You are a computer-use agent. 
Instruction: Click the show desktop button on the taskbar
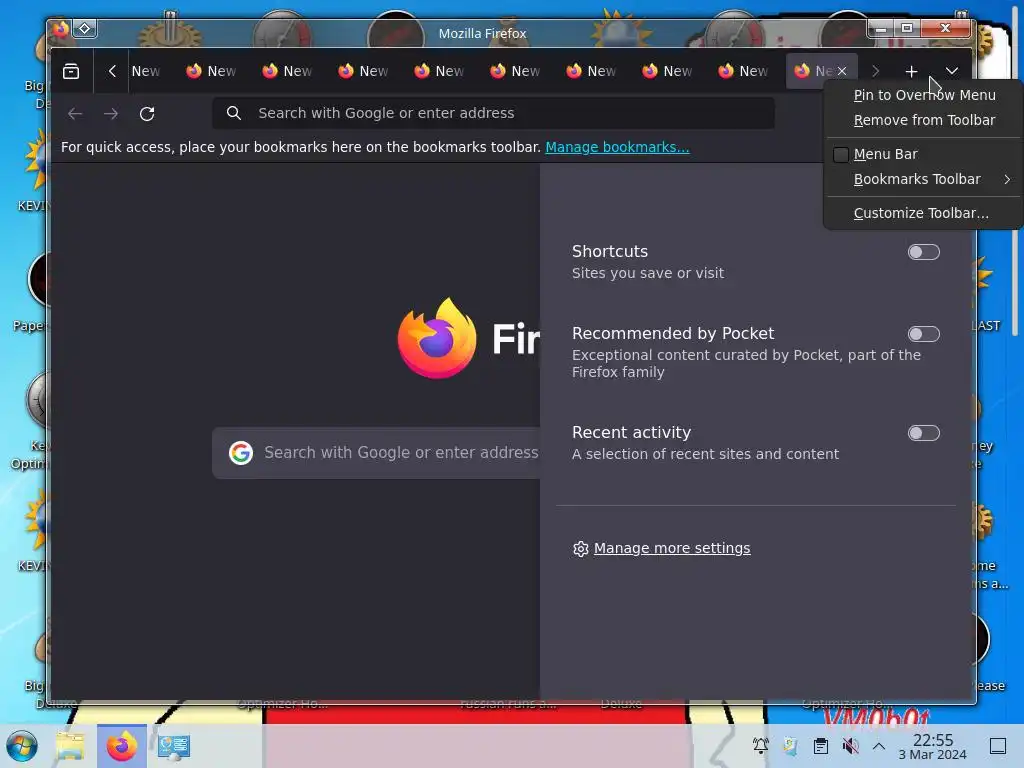click(998, 746)
